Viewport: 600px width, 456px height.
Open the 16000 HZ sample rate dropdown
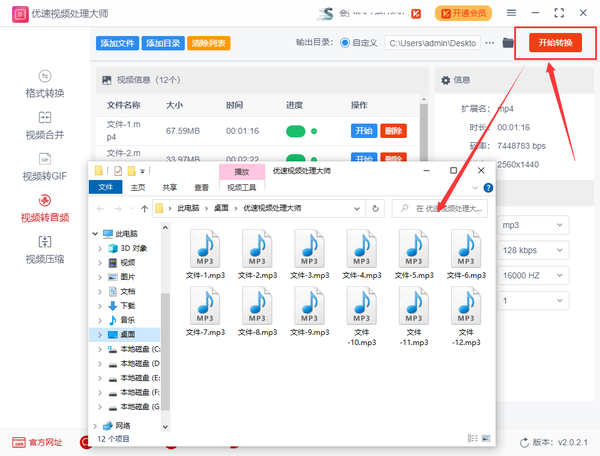pyautogui.click(x=533, y=275)
